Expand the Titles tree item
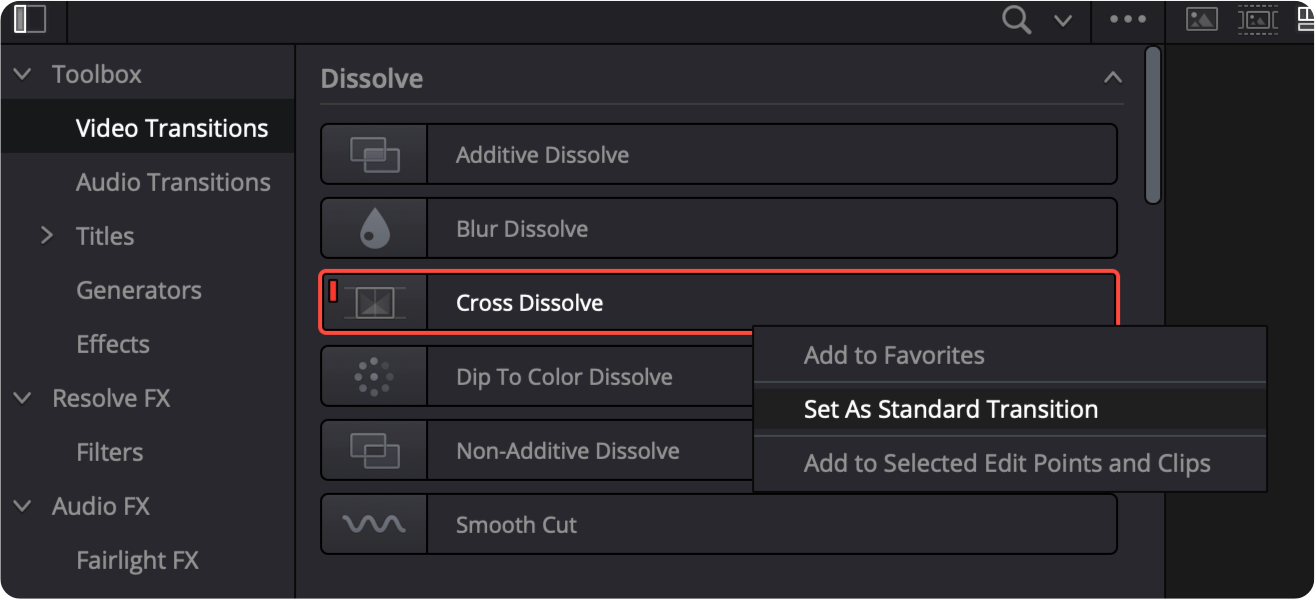This screenshot has width=1316, height=600. tap(47, 236)
